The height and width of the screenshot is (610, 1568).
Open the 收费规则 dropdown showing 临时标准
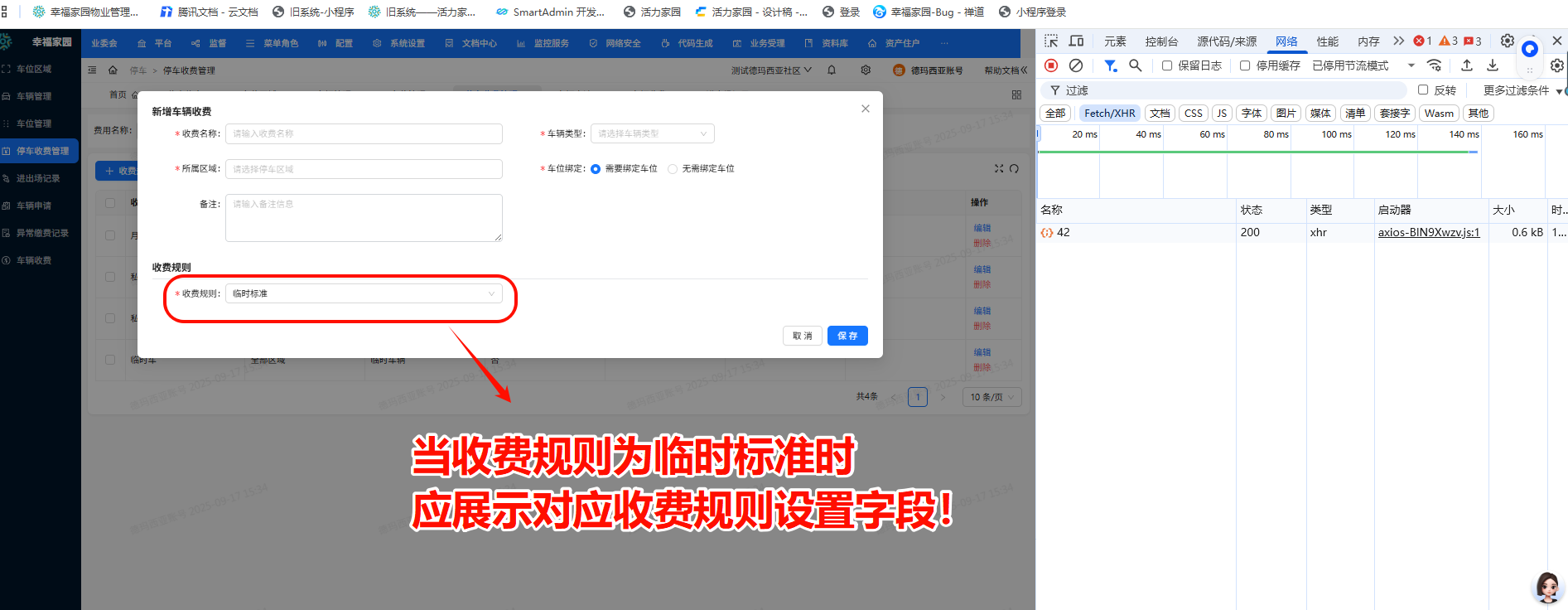364,293
